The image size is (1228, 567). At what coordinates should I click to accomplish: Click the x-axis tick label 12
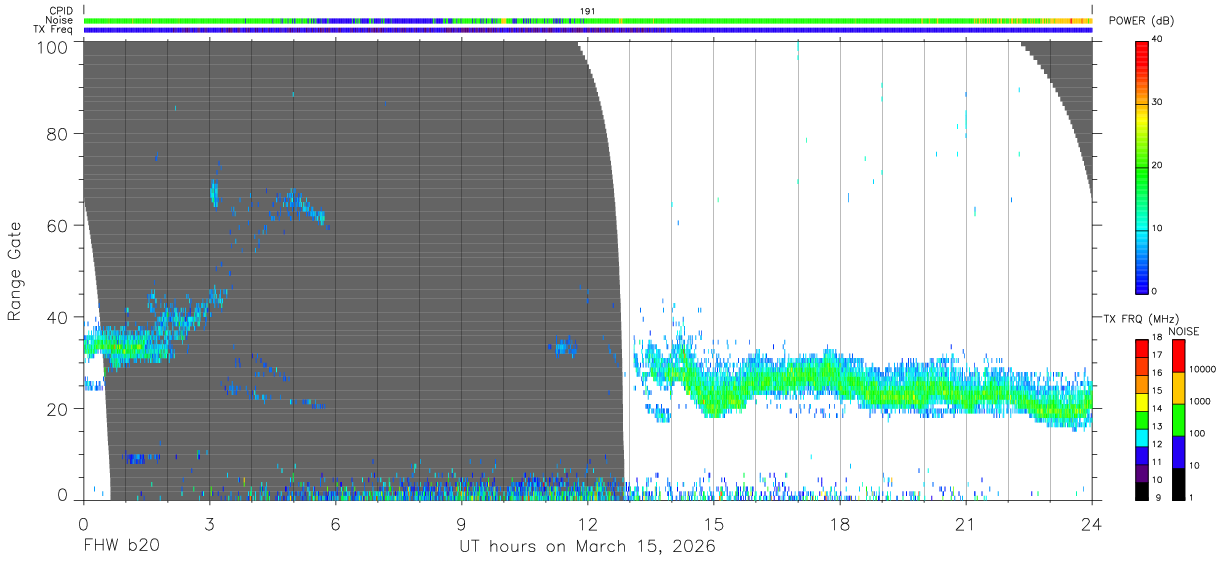(x=587, y=524)
